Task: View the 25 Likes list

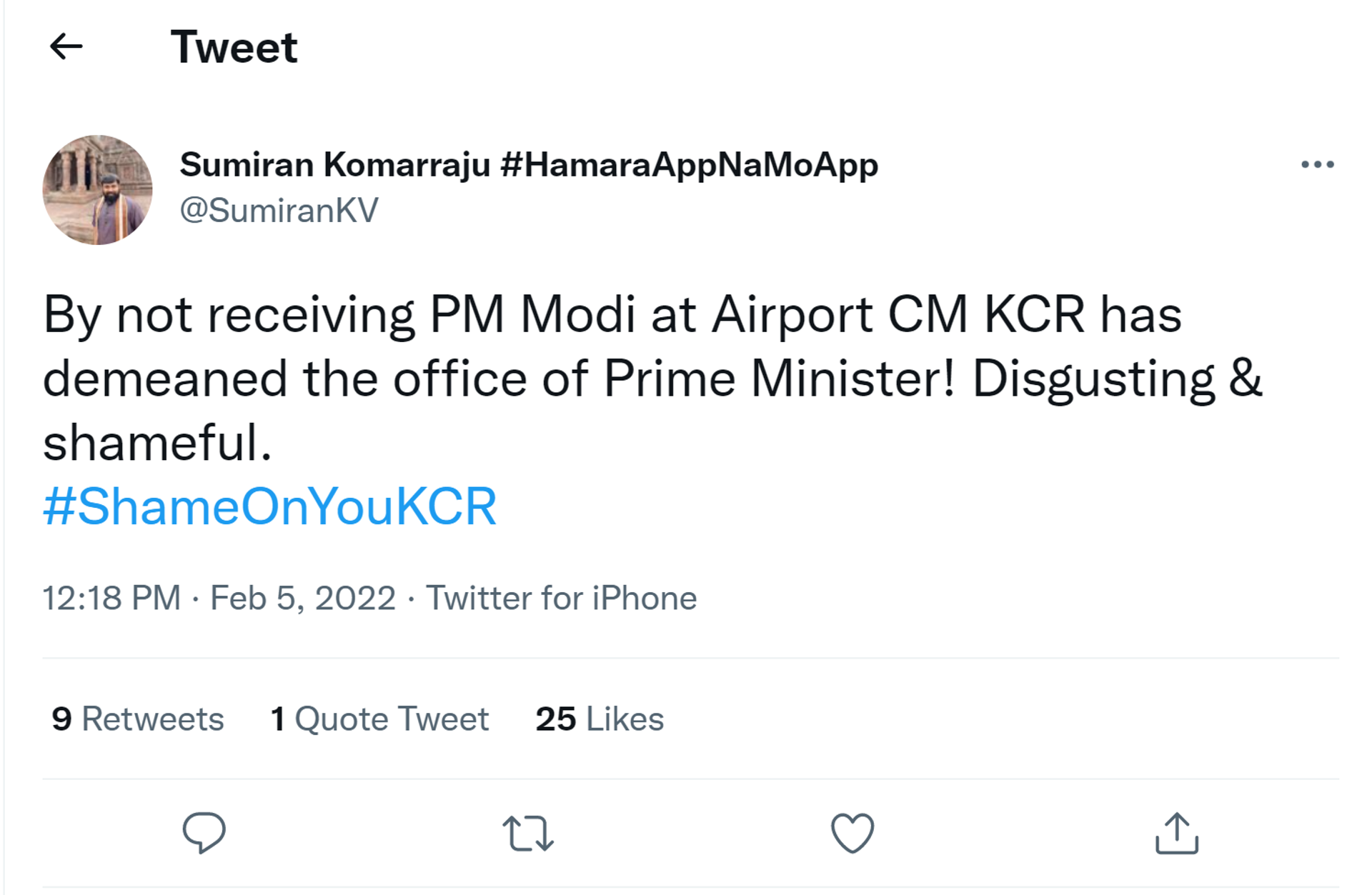Action: 600,719
